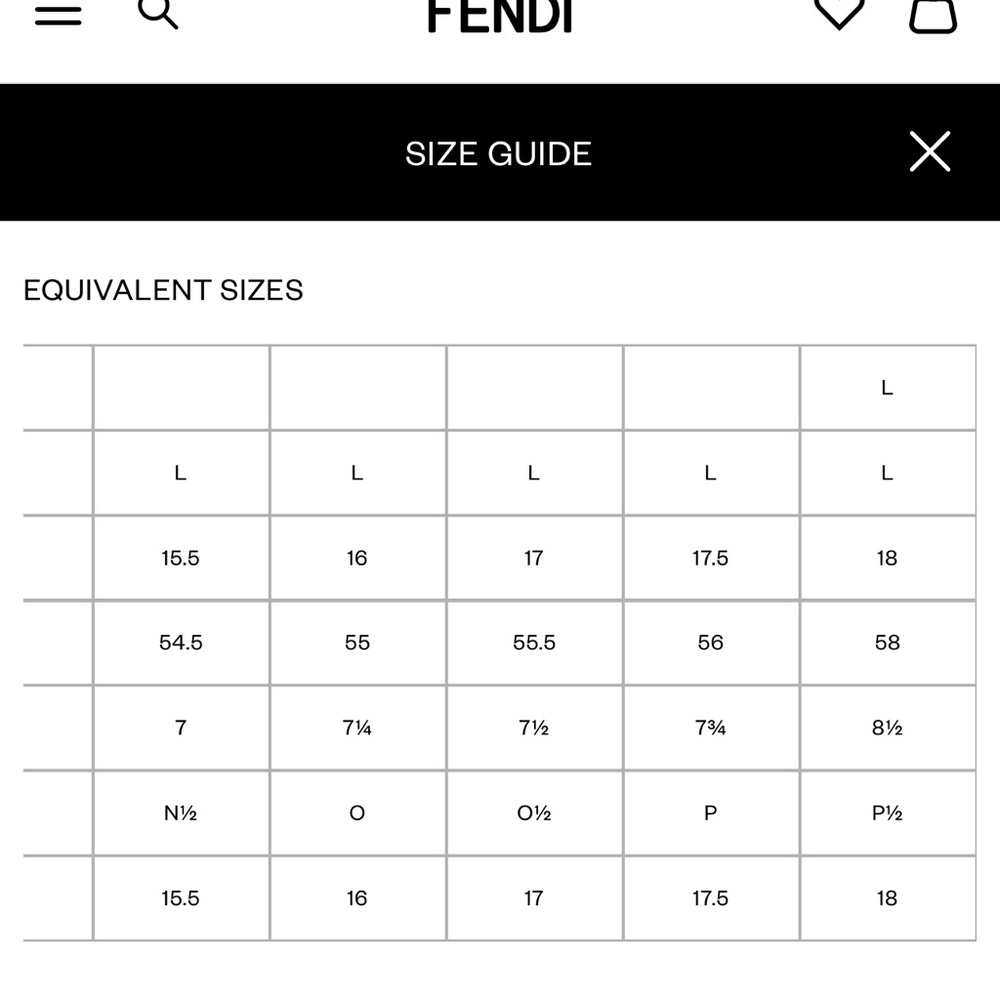Select size L in the first column
The height and width of the screenshot is (1000, 1000).
point(180,473)
